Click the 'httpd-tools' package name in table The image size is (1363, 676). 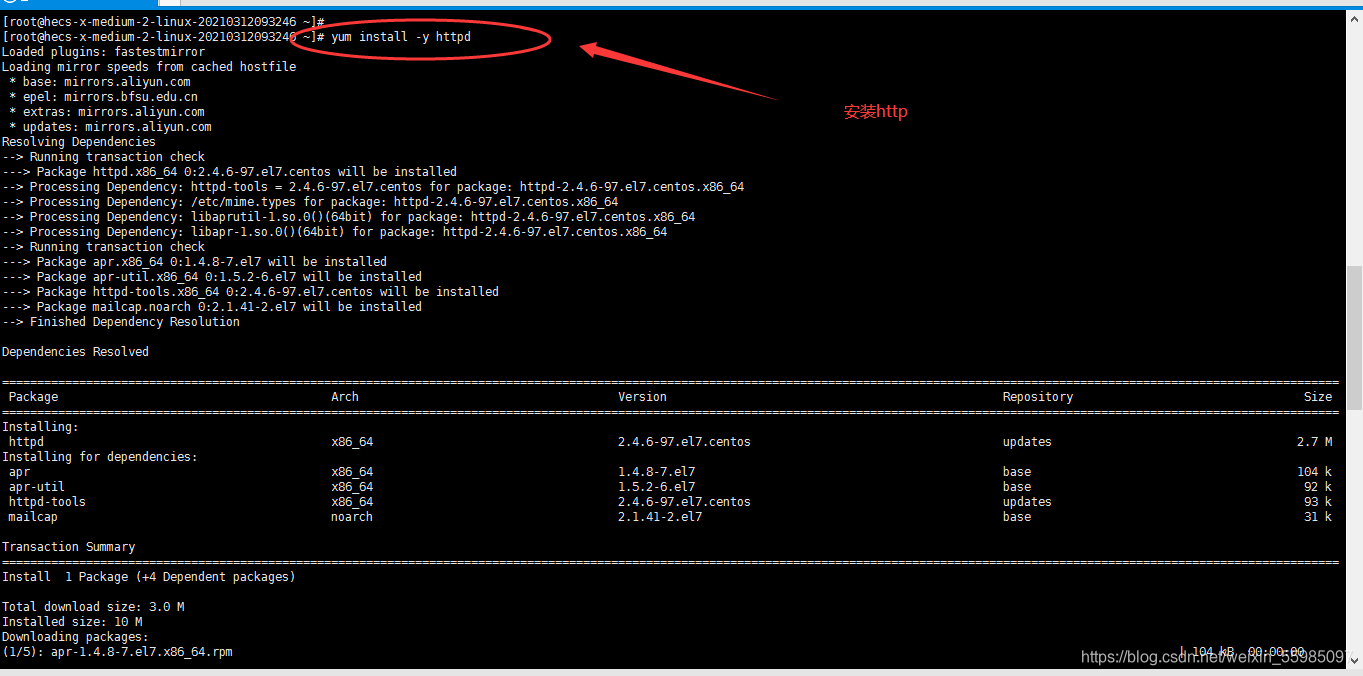[47, 502]
